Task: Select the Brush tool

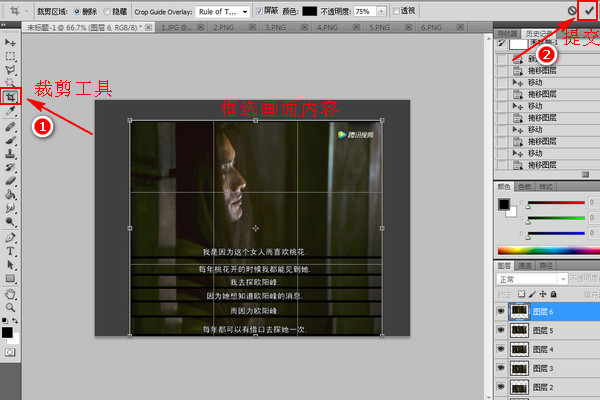Action: tap(10, 140)
